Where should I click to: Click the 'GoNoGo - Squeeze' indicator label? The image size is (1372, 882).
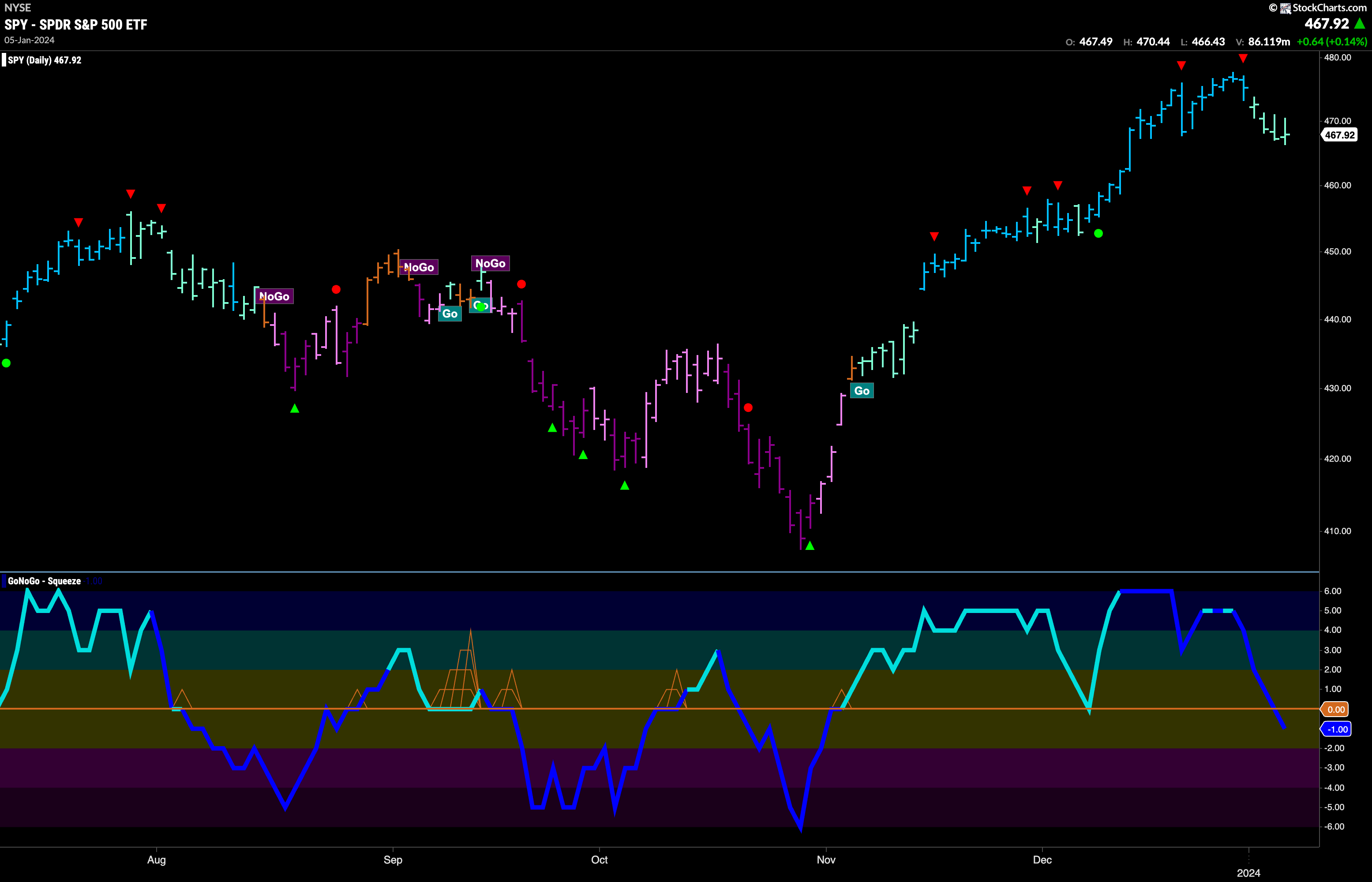(x=44, y=581)
